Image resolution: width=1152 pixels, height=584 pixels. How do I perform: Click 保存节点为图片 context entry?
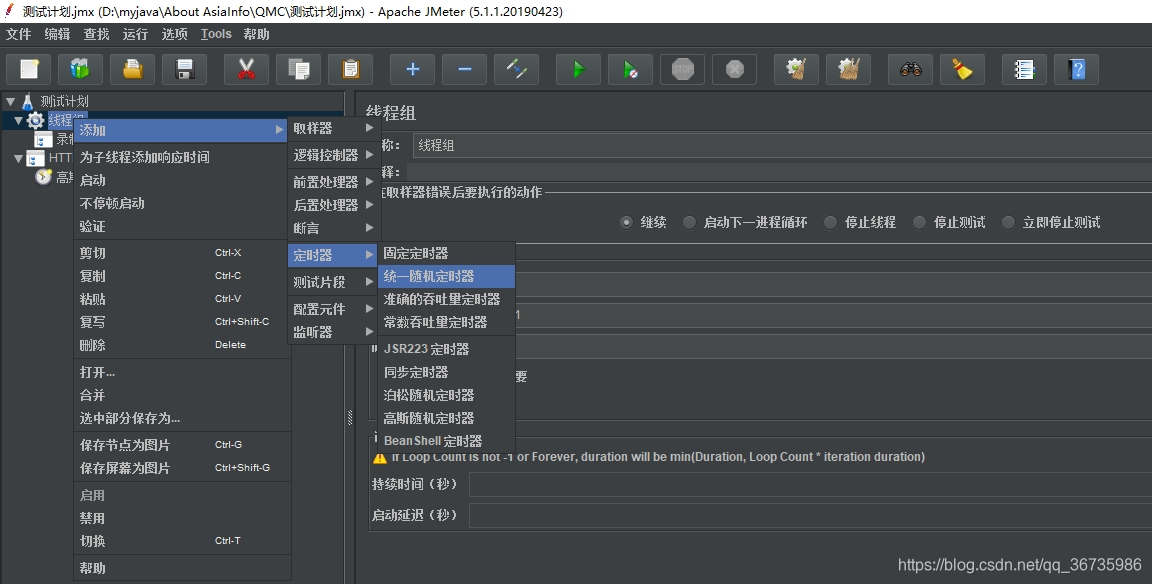click(x=181, y=445)
